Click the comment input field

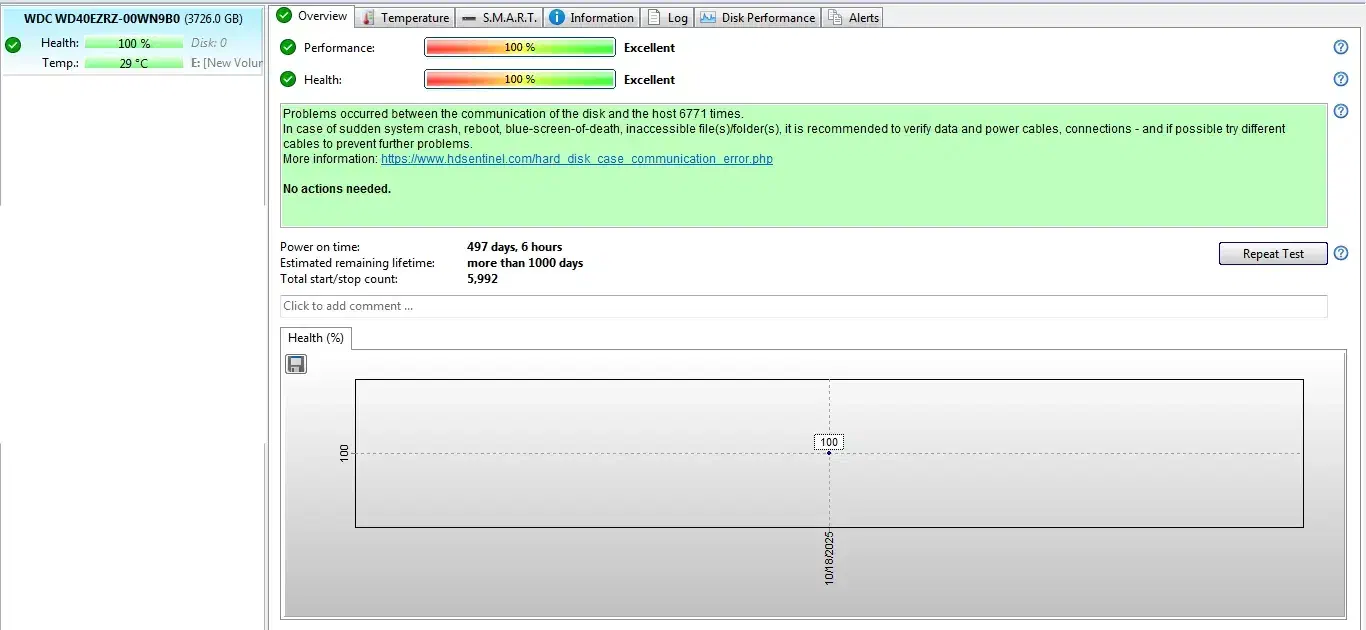pos(803,306)
